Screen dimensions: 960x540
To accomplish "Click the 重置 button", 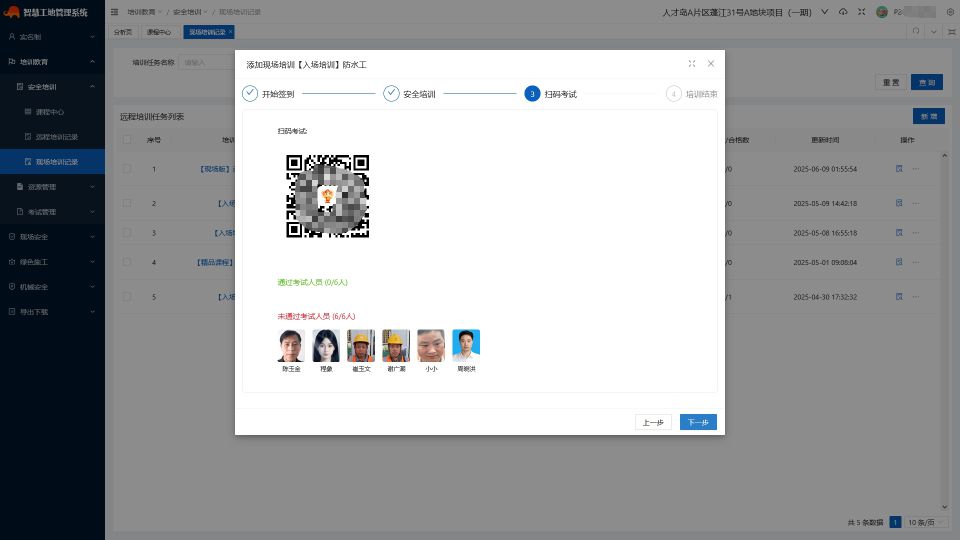I will [891, 82].
